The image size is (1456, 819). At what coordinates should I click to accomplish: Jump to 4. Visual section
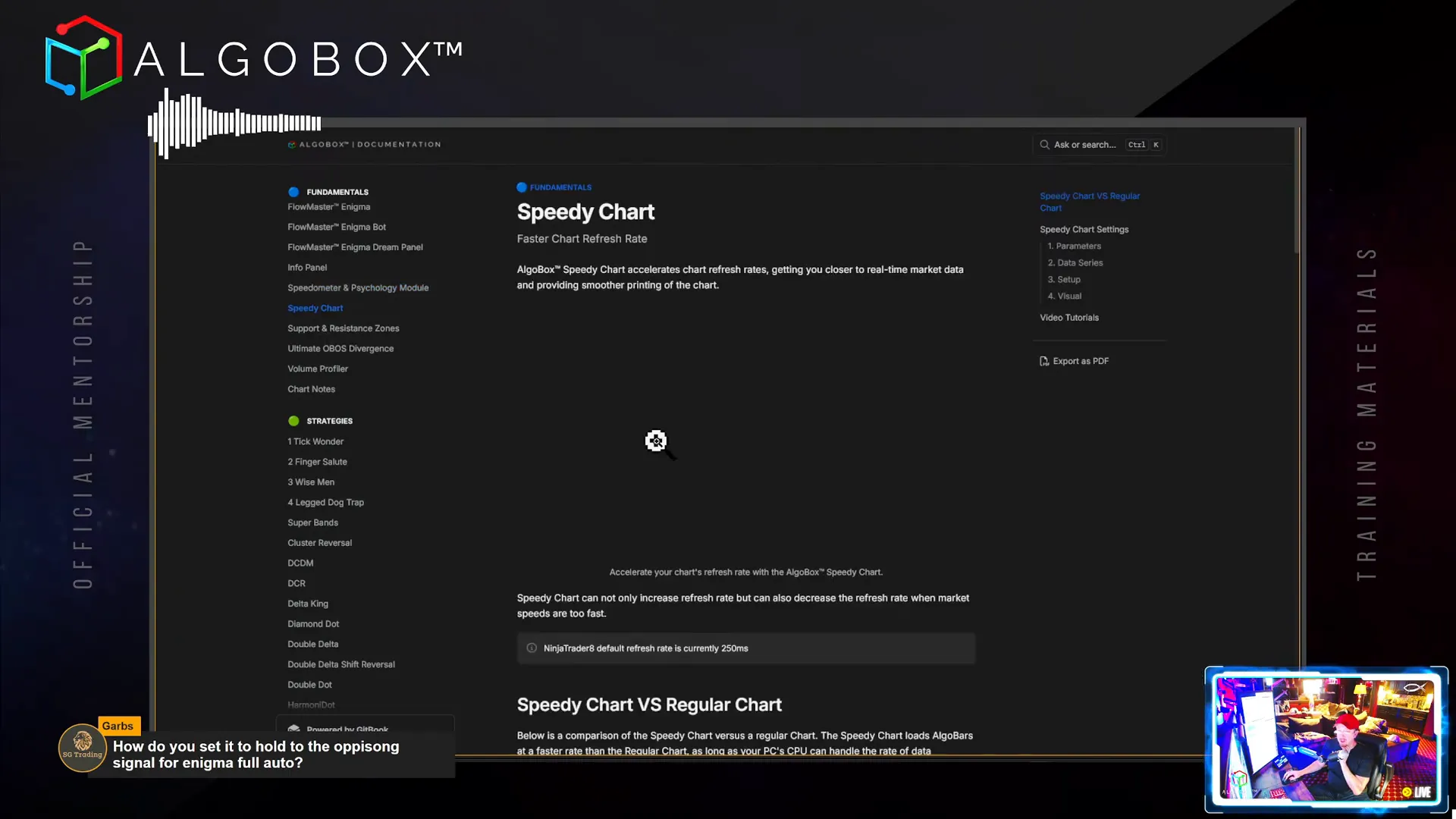point(1065,297)
